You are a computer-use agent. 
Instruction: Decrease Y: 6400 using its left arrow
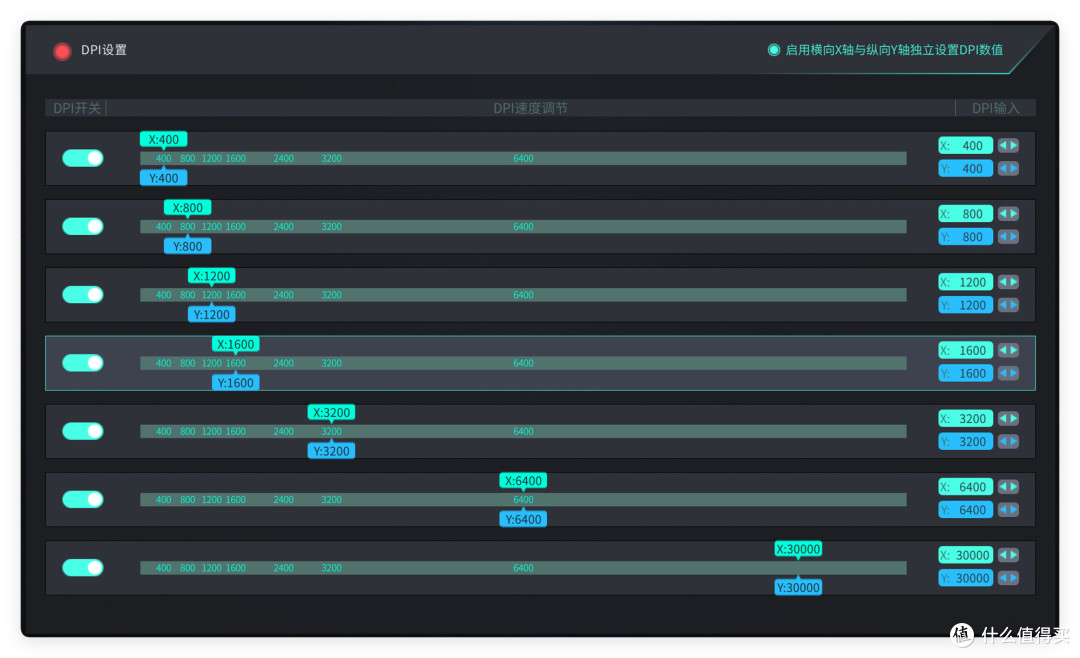[1004, 509]
